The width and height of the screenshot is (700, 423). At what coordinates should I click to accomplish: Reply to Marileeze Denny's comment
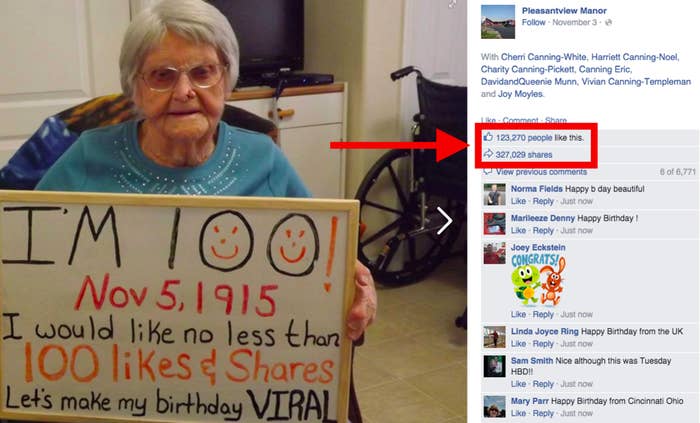[x=543, y=230]
